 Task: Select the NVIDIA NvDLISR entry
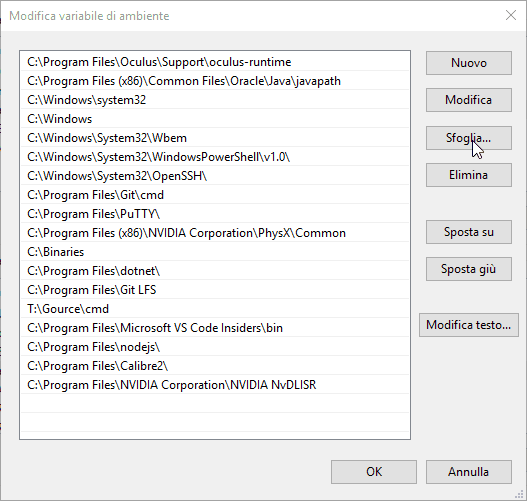[215, 385]
